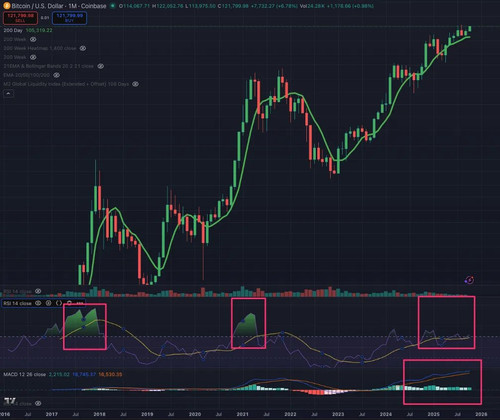View source code of the RSI indicator

coord(59,303)
